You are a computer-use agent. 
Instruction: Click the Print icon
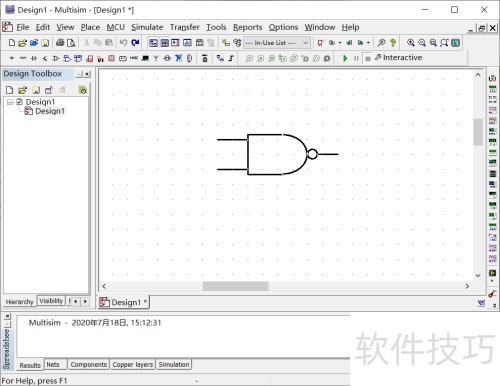[60, 43]
